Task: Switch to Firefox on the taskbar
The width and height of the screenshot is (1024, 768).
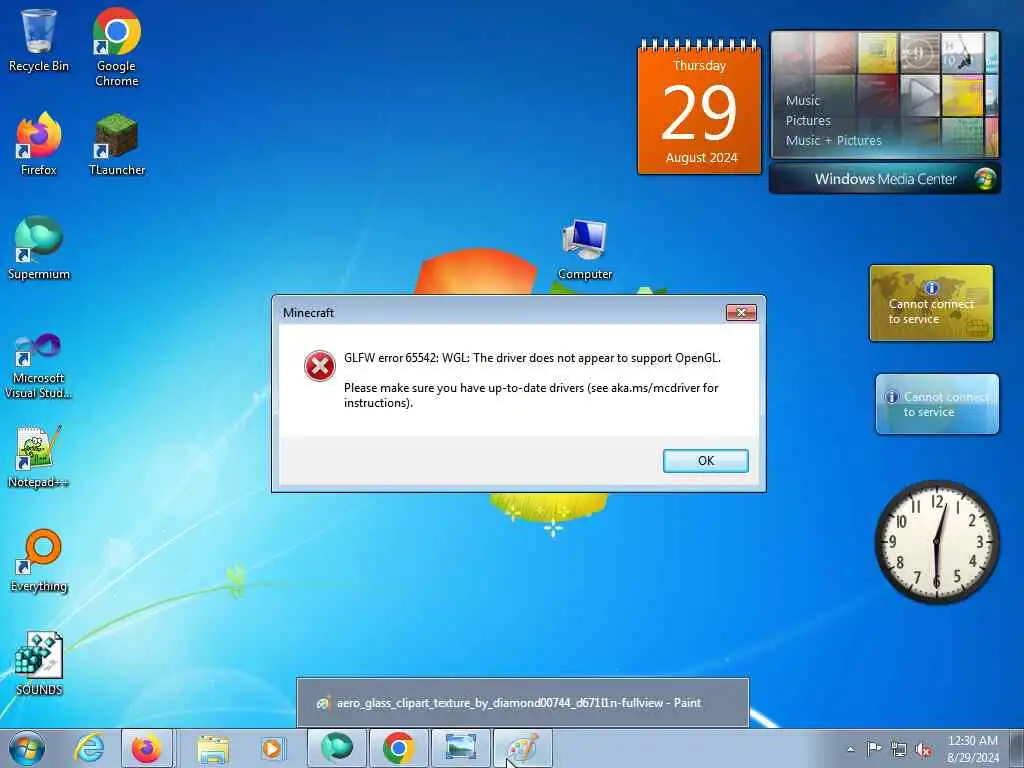Action: [x=146, y=748]
